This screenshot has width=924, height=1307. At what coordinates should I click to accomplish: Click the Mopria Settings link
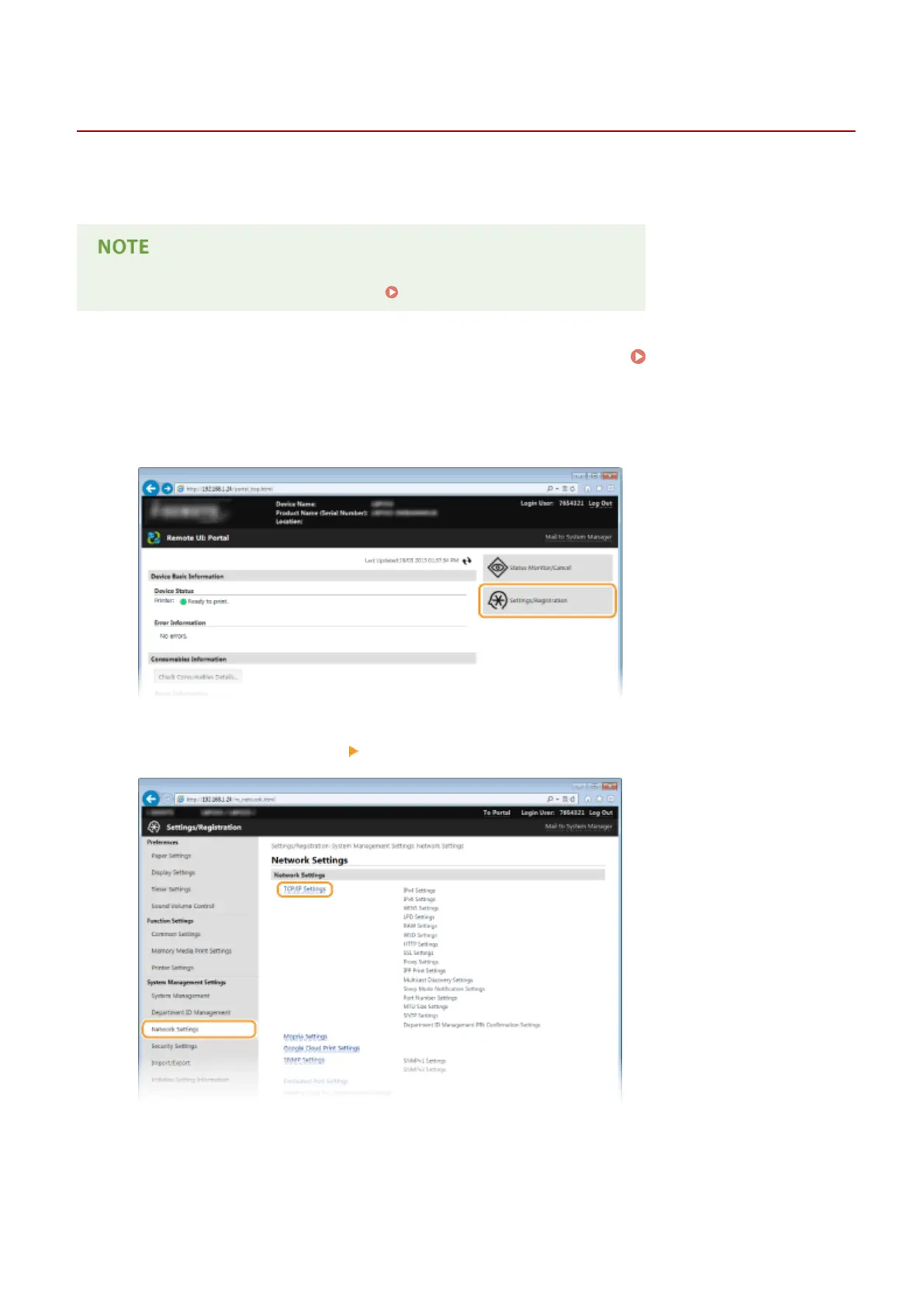(305, 1037)
